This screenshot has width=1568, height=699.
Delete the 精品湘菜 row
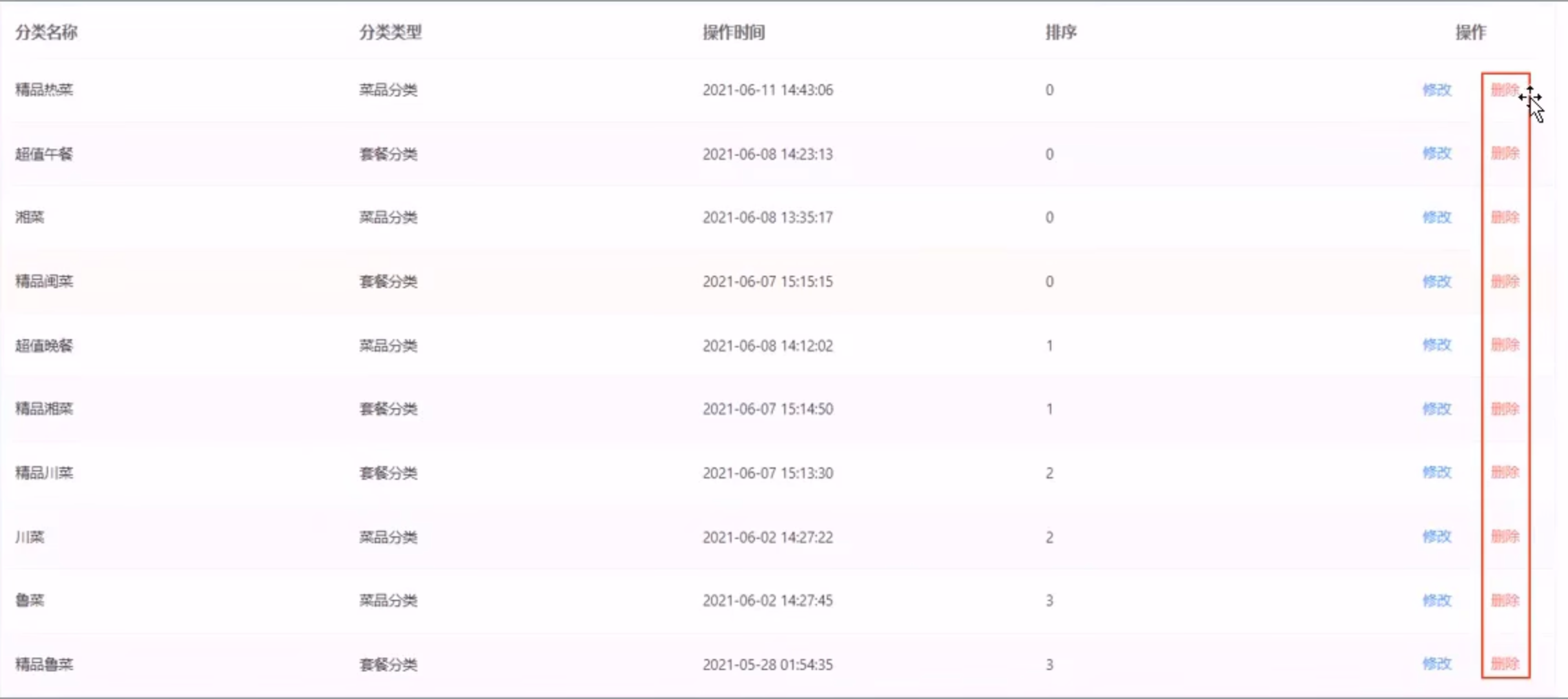point(1505,409)
